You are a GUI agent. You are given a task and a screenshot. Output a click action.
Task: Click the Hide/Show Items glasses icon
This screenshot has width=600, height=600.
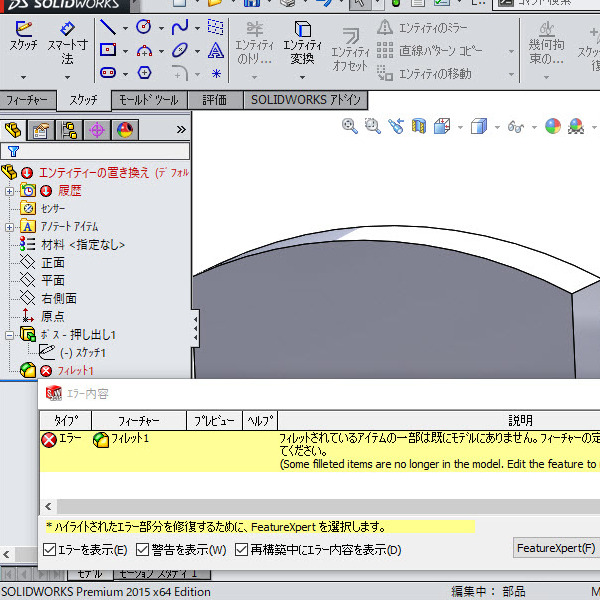click(x=515, y=126)
